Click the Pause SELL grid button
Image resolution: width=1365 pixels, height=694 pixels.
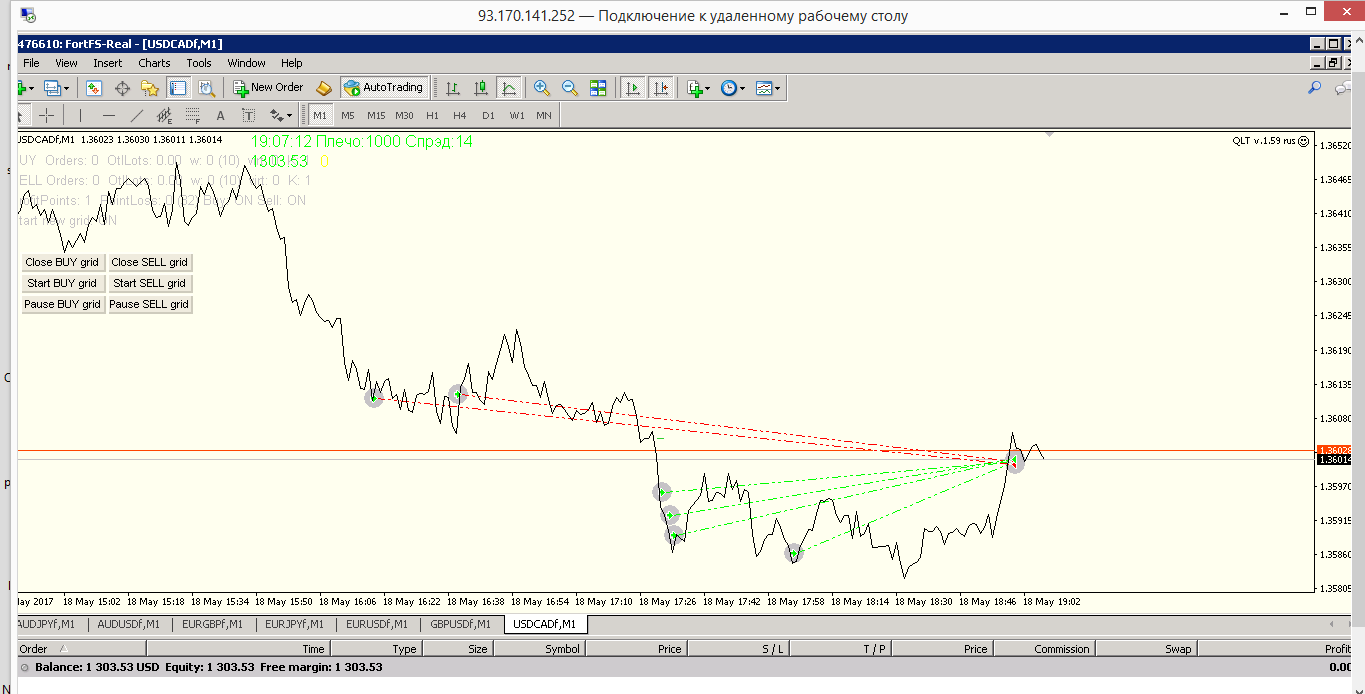[x=149, y=304]
